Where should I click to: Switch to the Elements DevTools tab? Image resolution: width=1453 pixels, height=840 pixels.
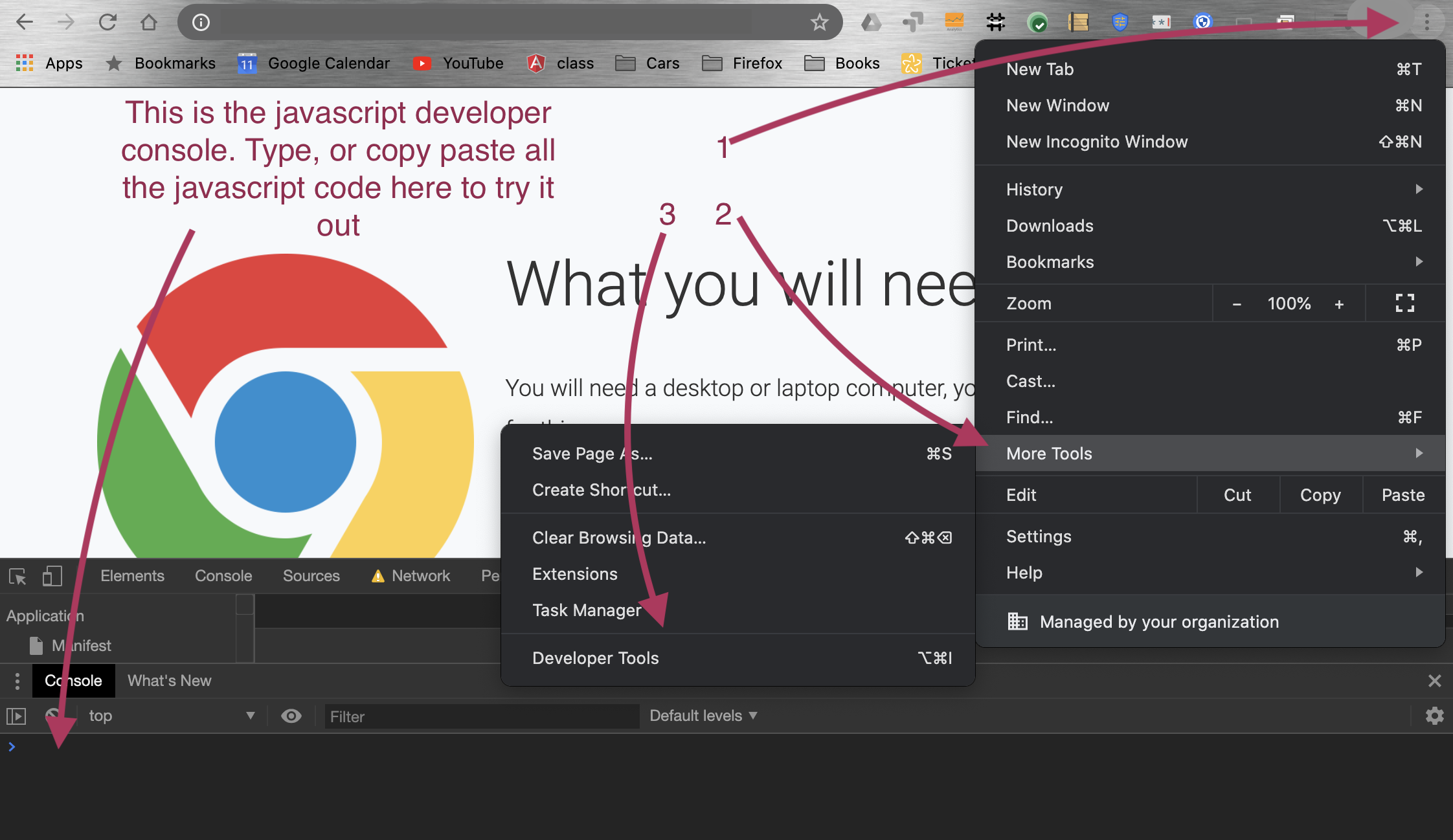point(132,576)
